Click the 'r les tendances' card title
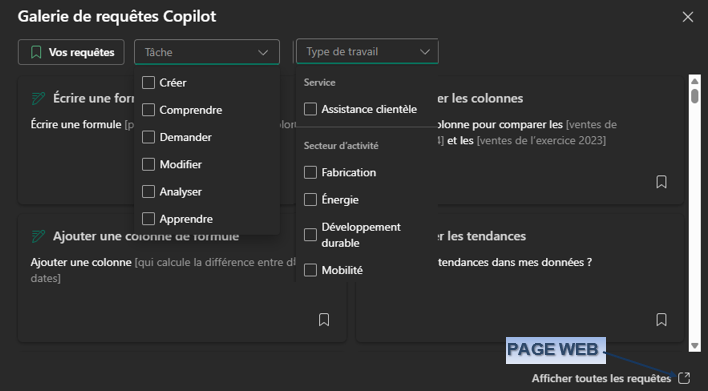Image resolution: width=708 pixels, height=391 pixels. 482,236
